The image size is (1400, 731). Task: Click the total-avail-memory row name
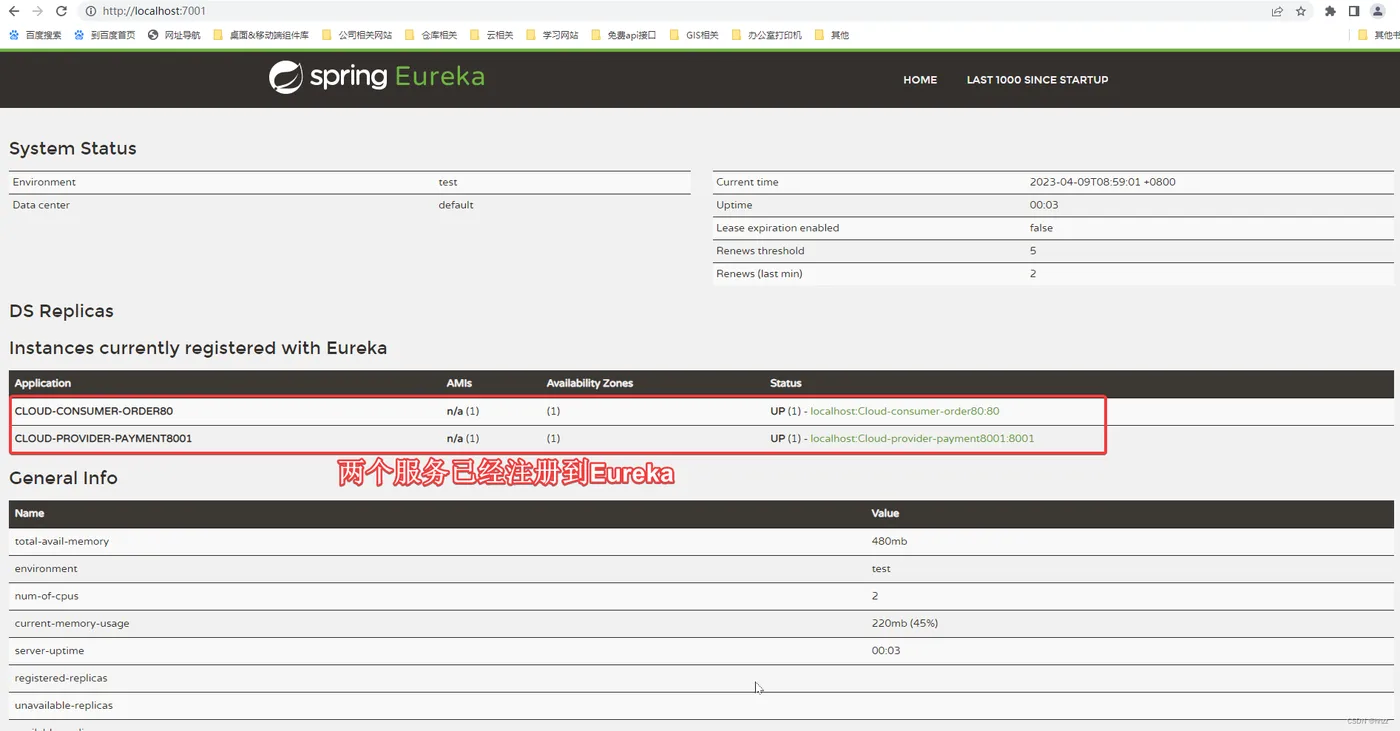click(62, 541)
